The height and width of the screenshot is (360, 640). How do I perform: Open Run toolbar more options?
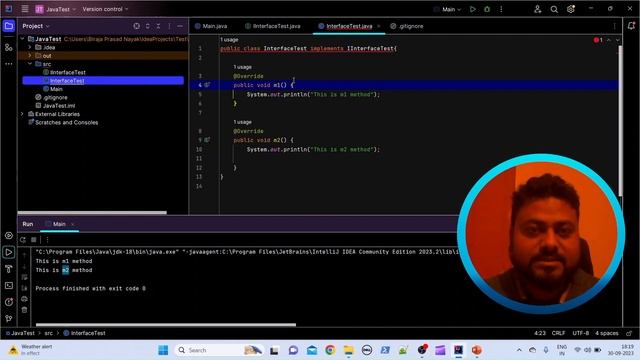[47, 240]
